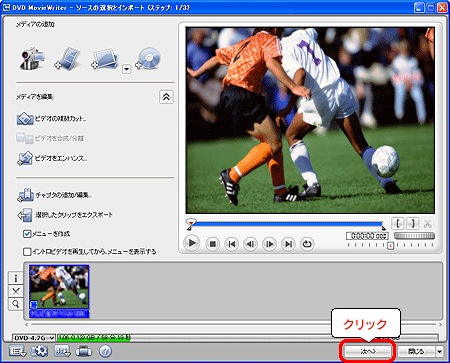
Task: Open ビデオの複数カット multi-trim video
Action: (x=52, y=119)
